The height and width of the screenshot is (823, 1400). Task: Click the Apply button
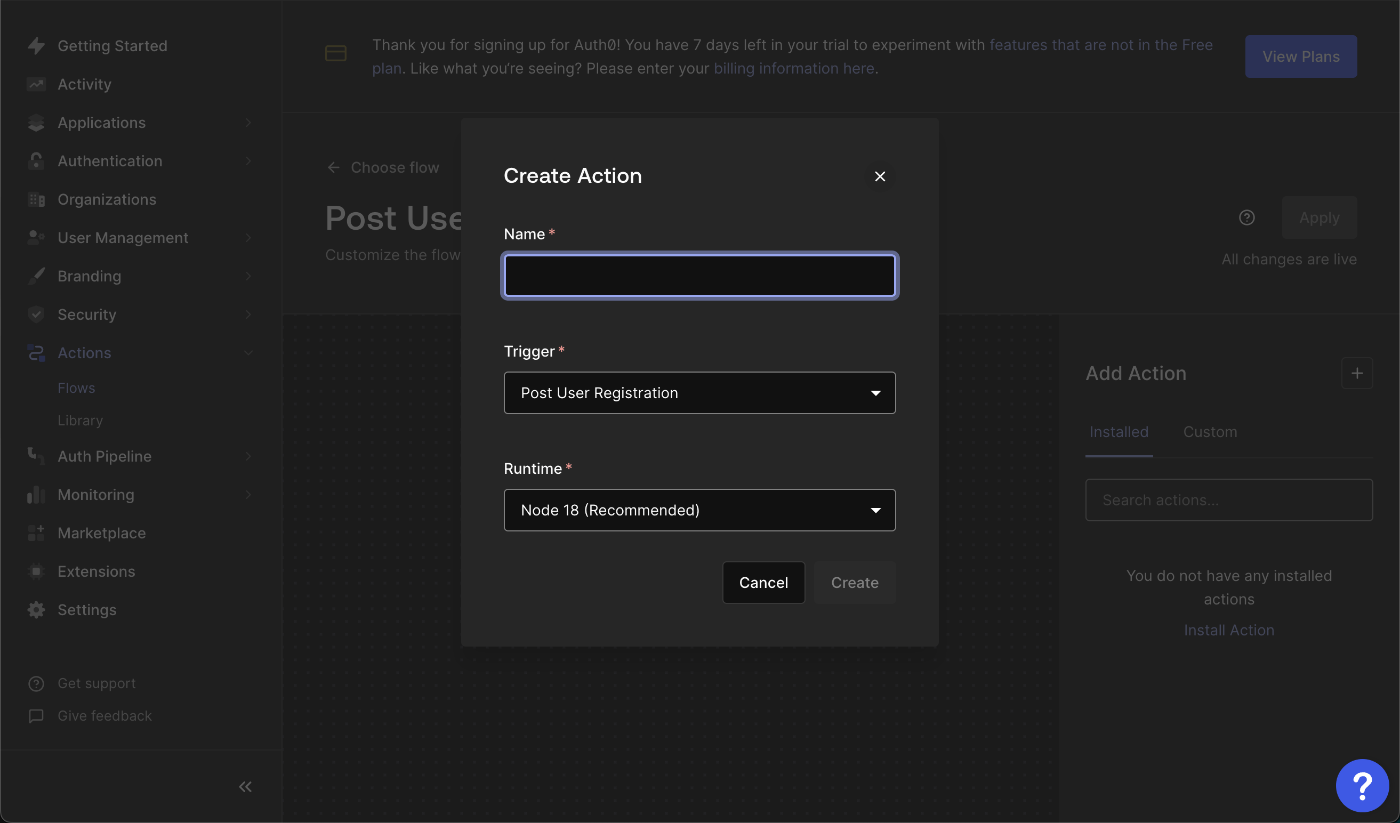tap(1319, 218)
